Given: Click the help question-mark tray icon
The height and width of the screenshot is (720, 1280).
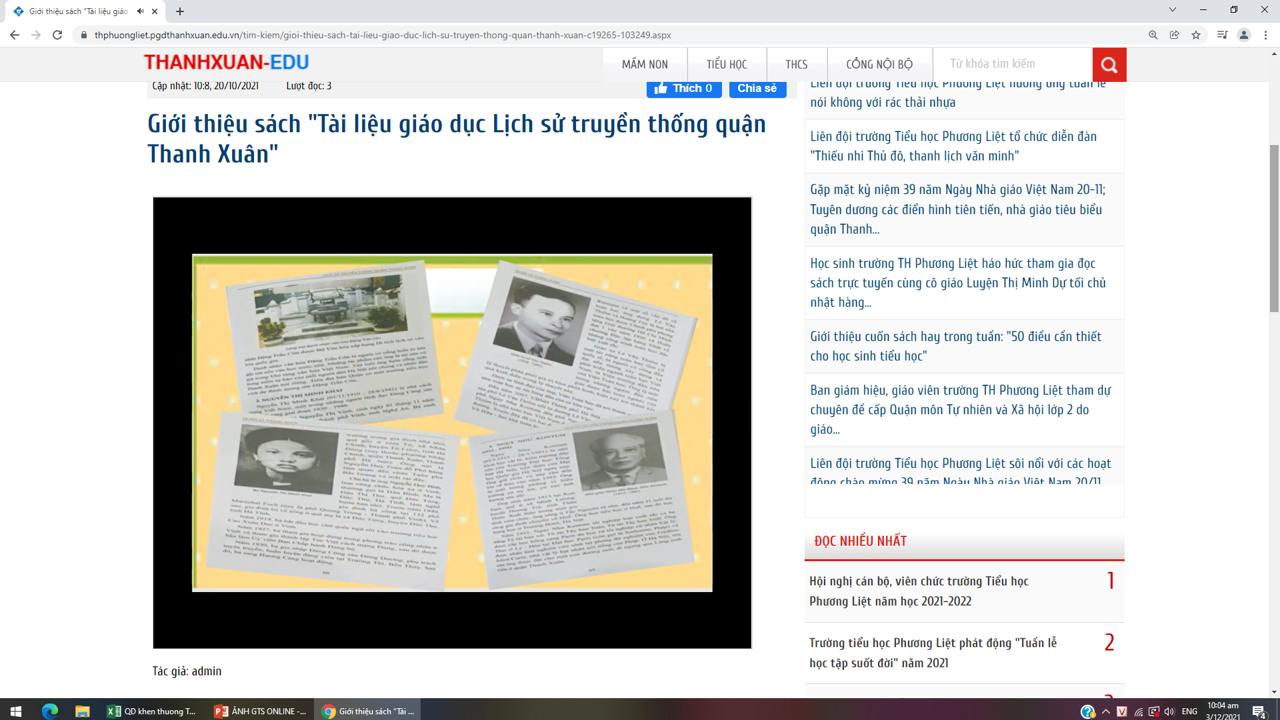Looking at the screenshot, I should 1088,711.
